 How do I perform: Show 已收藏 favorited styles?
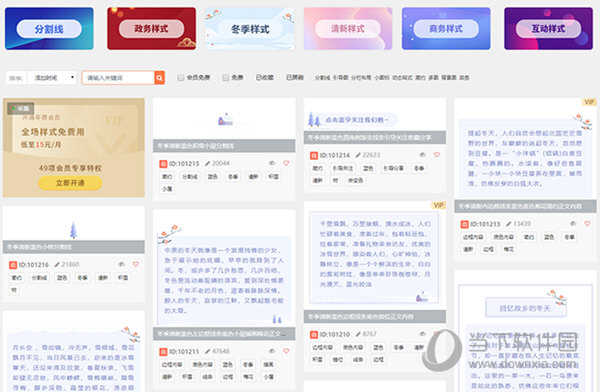pyautogui.click(x=264, y=78)
